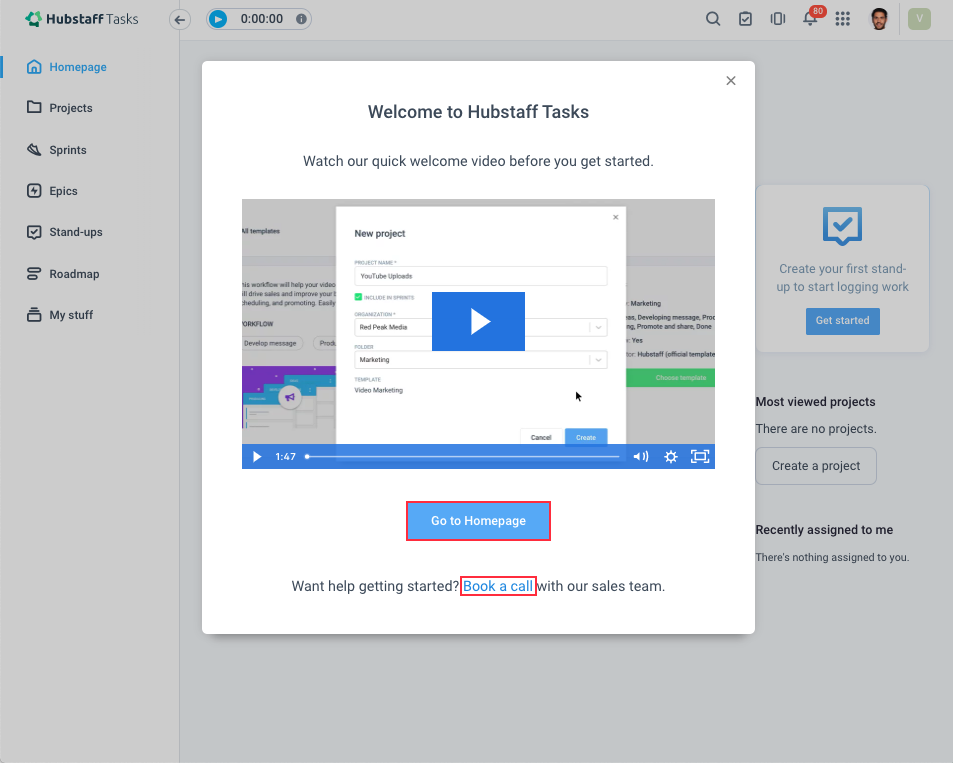Collapse the sidebar with back arrow
This screenshot has height=763, width=953.
pyautogui.click(x=179, y=19)
